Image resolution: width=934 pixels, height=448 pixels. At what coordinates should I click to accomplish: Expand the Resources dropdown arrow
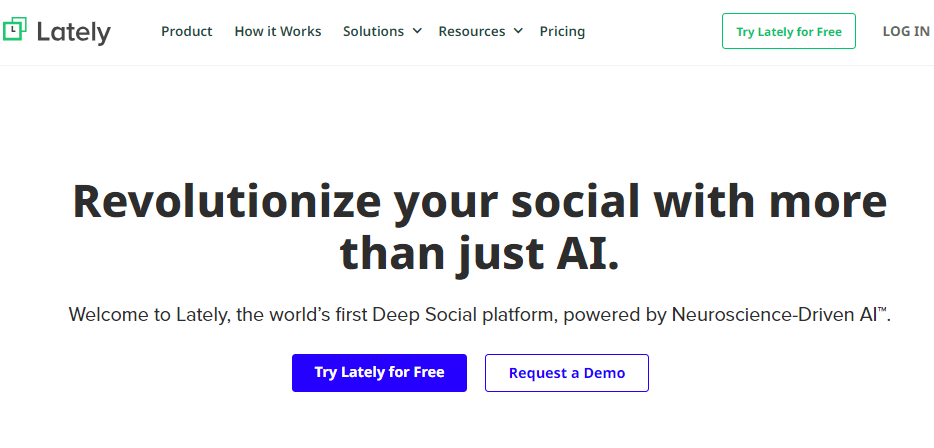(x=518, y=31)
